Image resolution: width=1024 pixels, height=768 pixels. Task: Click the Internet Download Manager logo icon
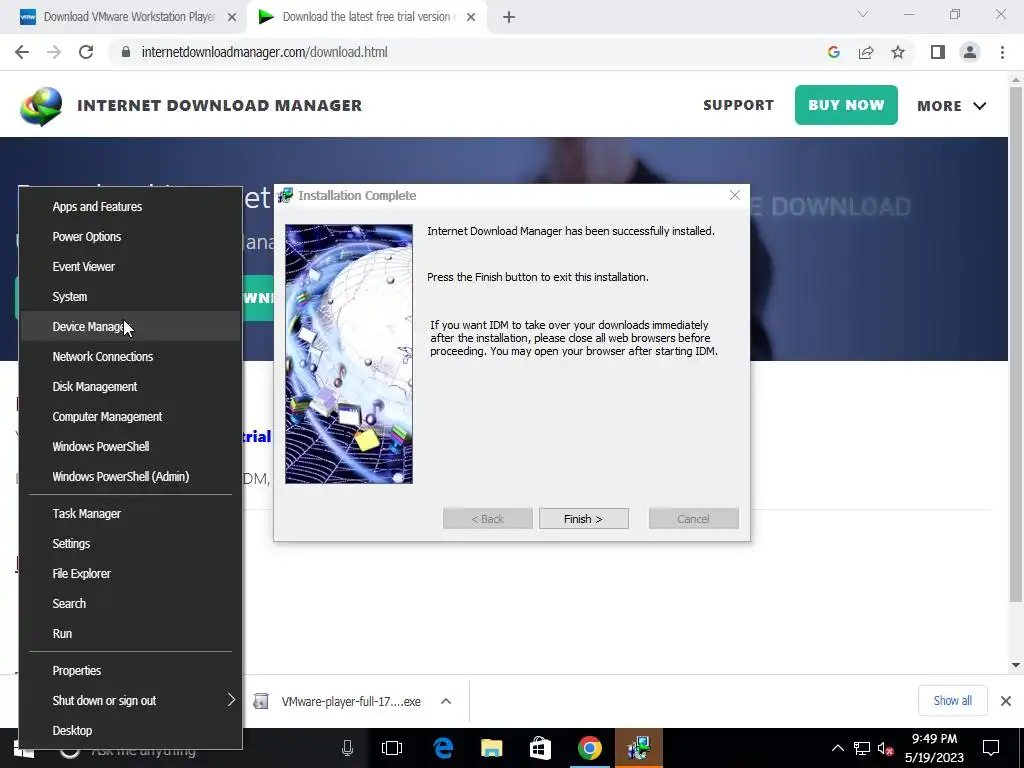pyautogui.click(x=41, y=106)
